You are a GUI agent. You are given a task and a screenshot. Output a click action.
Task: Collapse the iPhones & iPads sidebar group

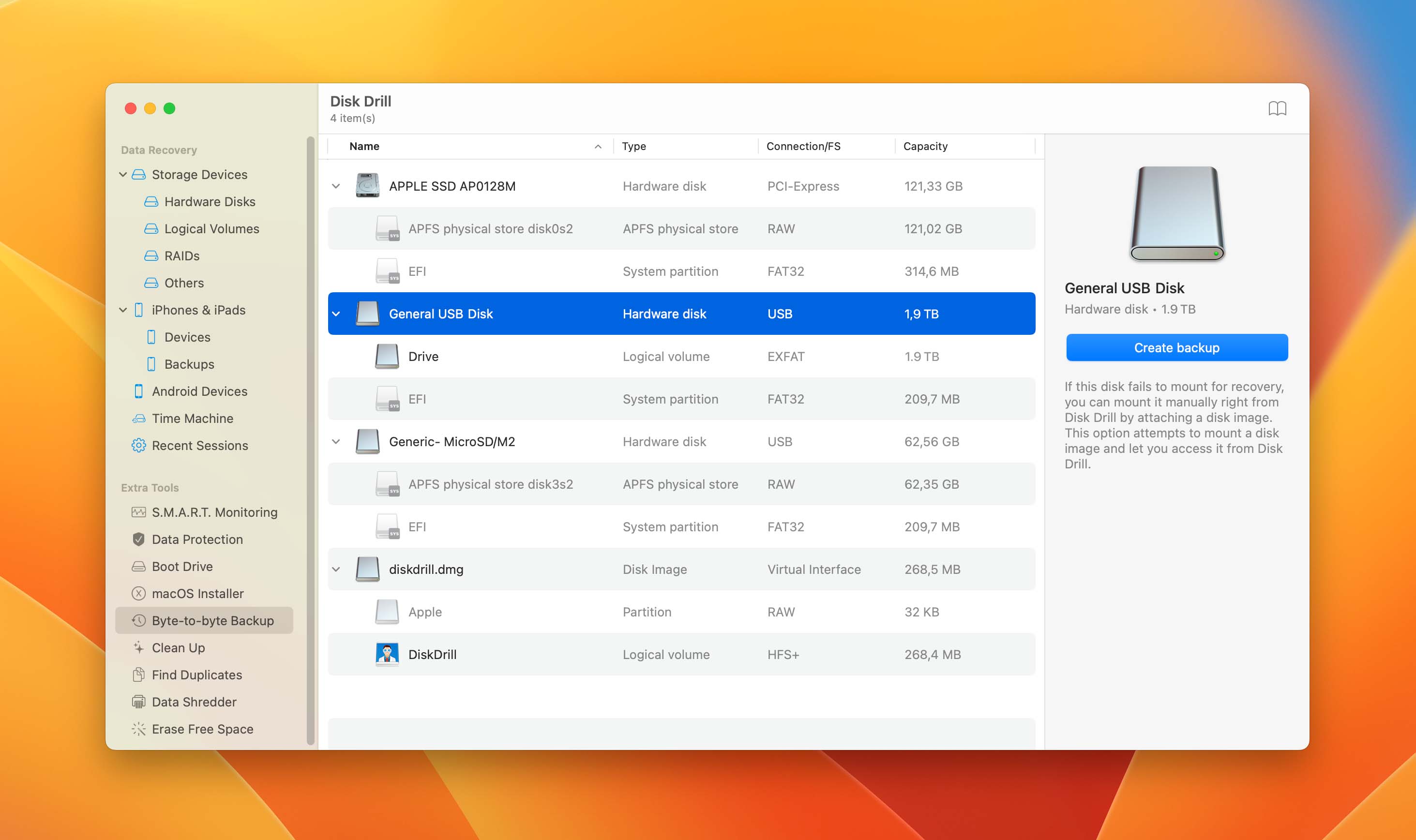pos(123,310)
